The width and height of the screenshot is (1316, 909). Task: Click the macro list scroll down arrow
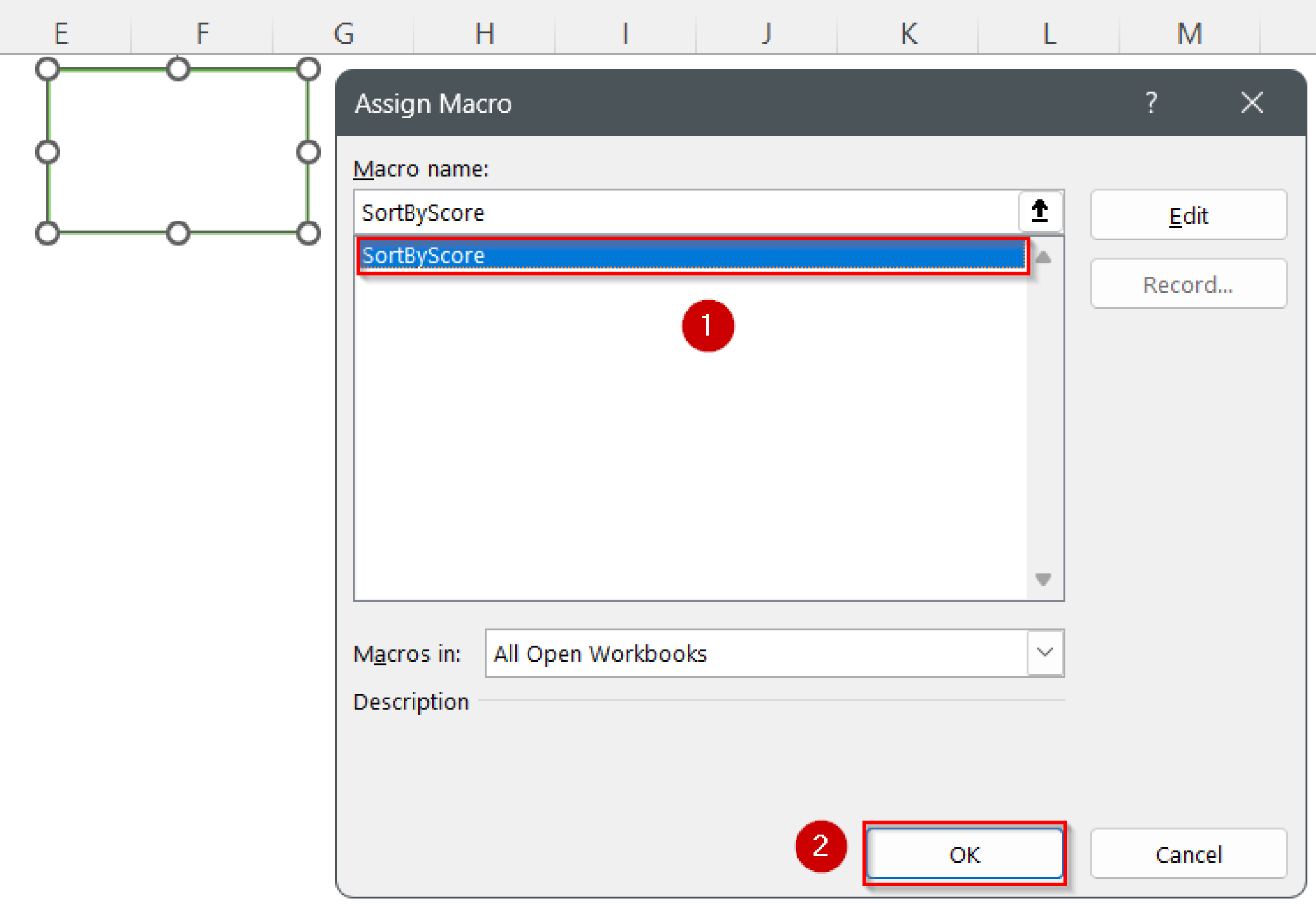tap(1044, 579)
